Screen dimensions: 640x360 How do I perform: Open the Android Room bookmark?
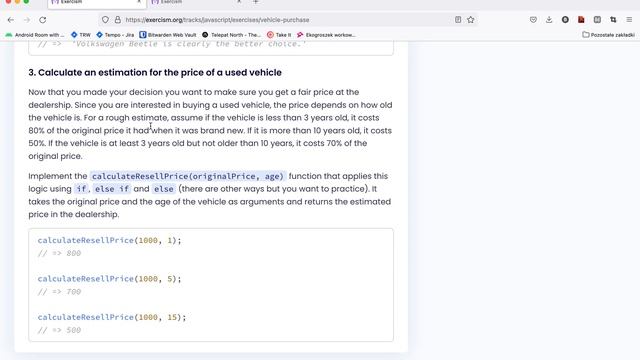click(35, 35)
